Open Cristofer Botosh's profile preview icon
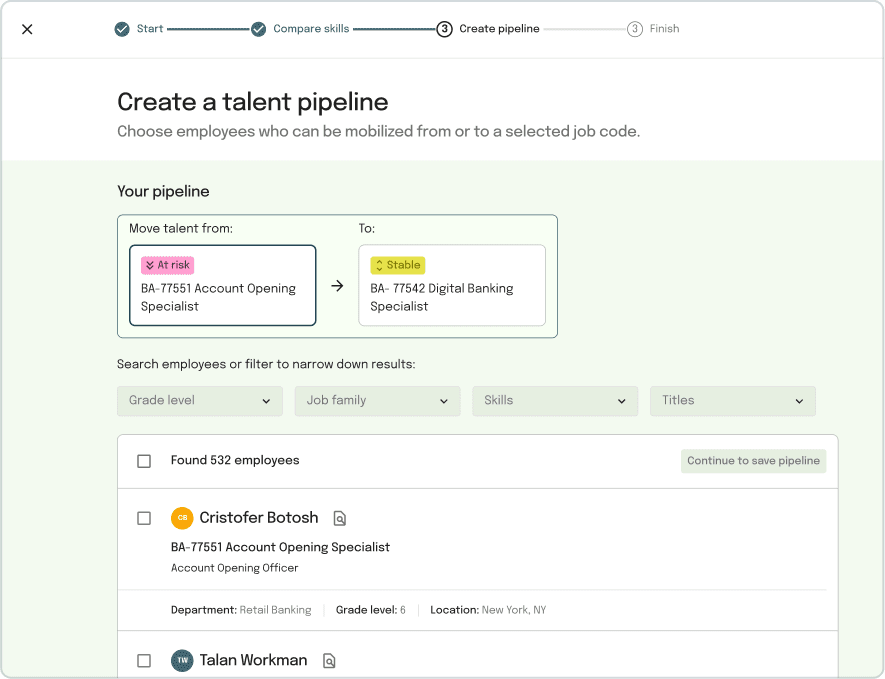The height and width of the screenshot is (679, 885). click(339, 518)
